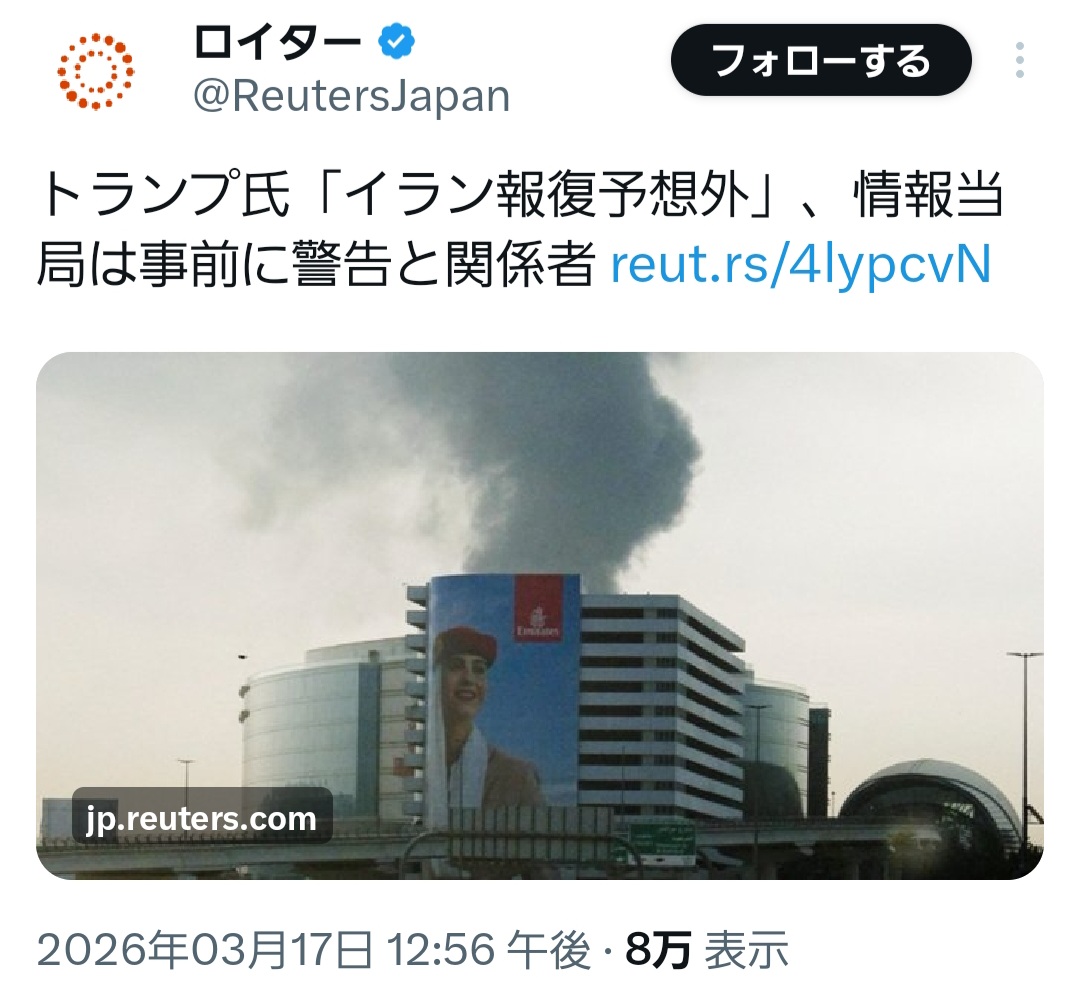Select the 局は事前に警告と関係者 text line
Image resolution: width=1080 pixels, height=1004 pixels.
(316, 264)
